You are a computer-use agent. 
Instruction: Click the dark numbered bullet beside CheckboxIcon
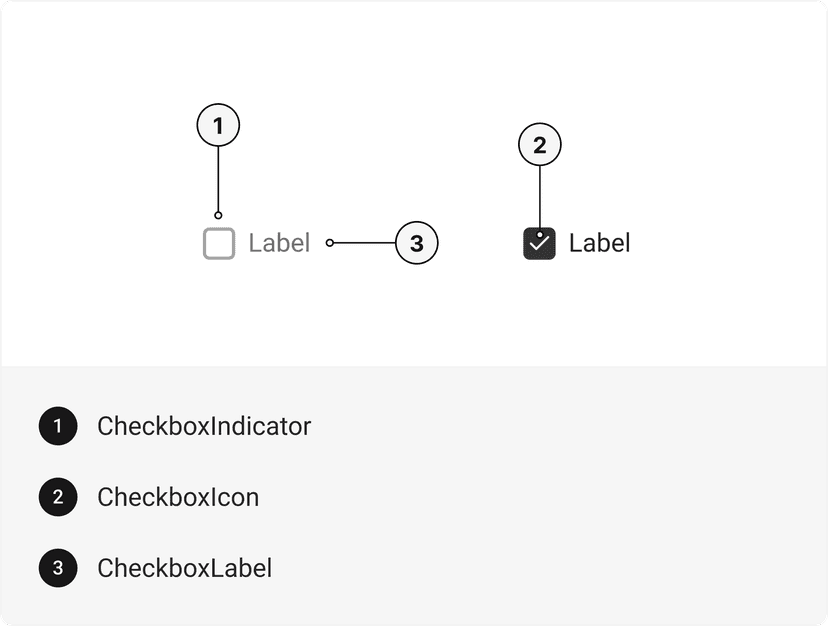pyautogui.click(x=58, y=497)
